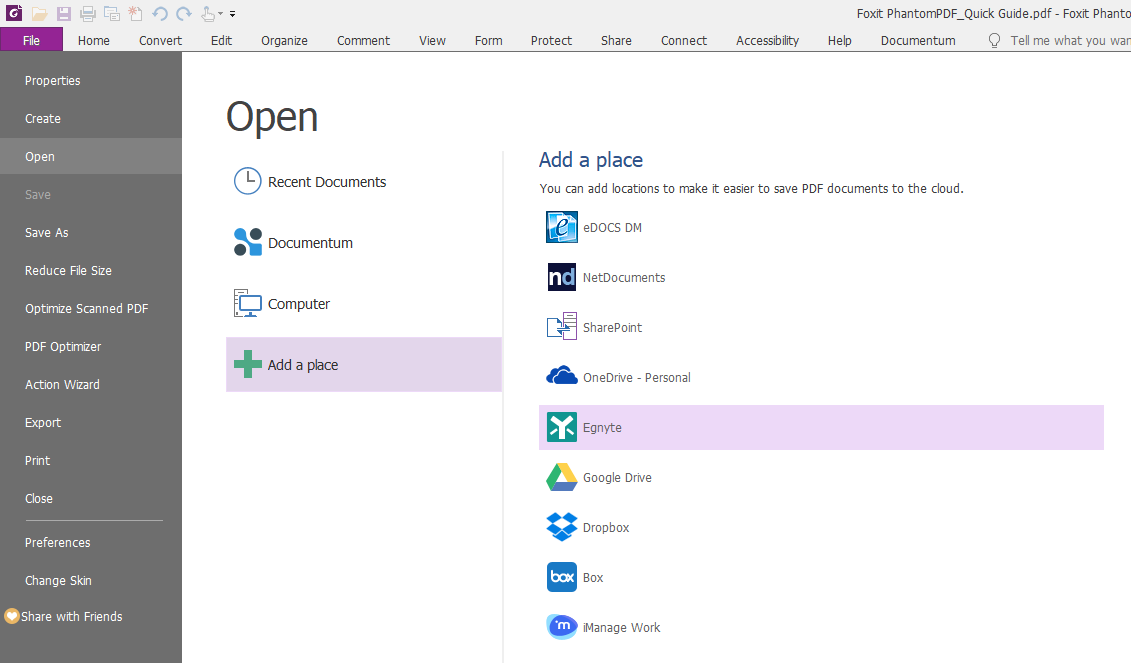Viewport: 1131px width, 663px height.
Task: Expand the Hand tool dropdown arrow
Action: pyautogui.click(x=220, y=13)
